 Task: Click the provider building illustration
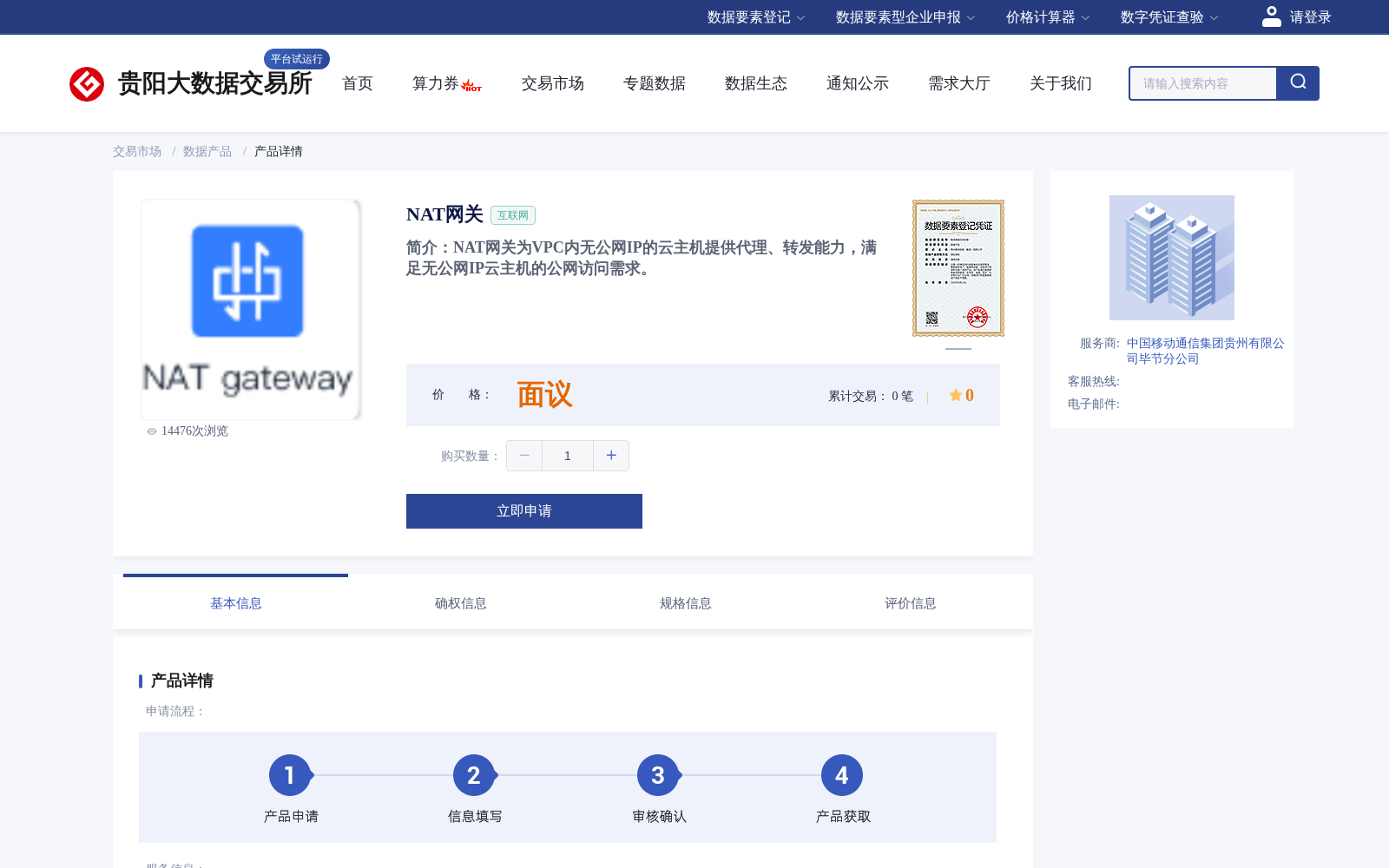point(1172,258)
